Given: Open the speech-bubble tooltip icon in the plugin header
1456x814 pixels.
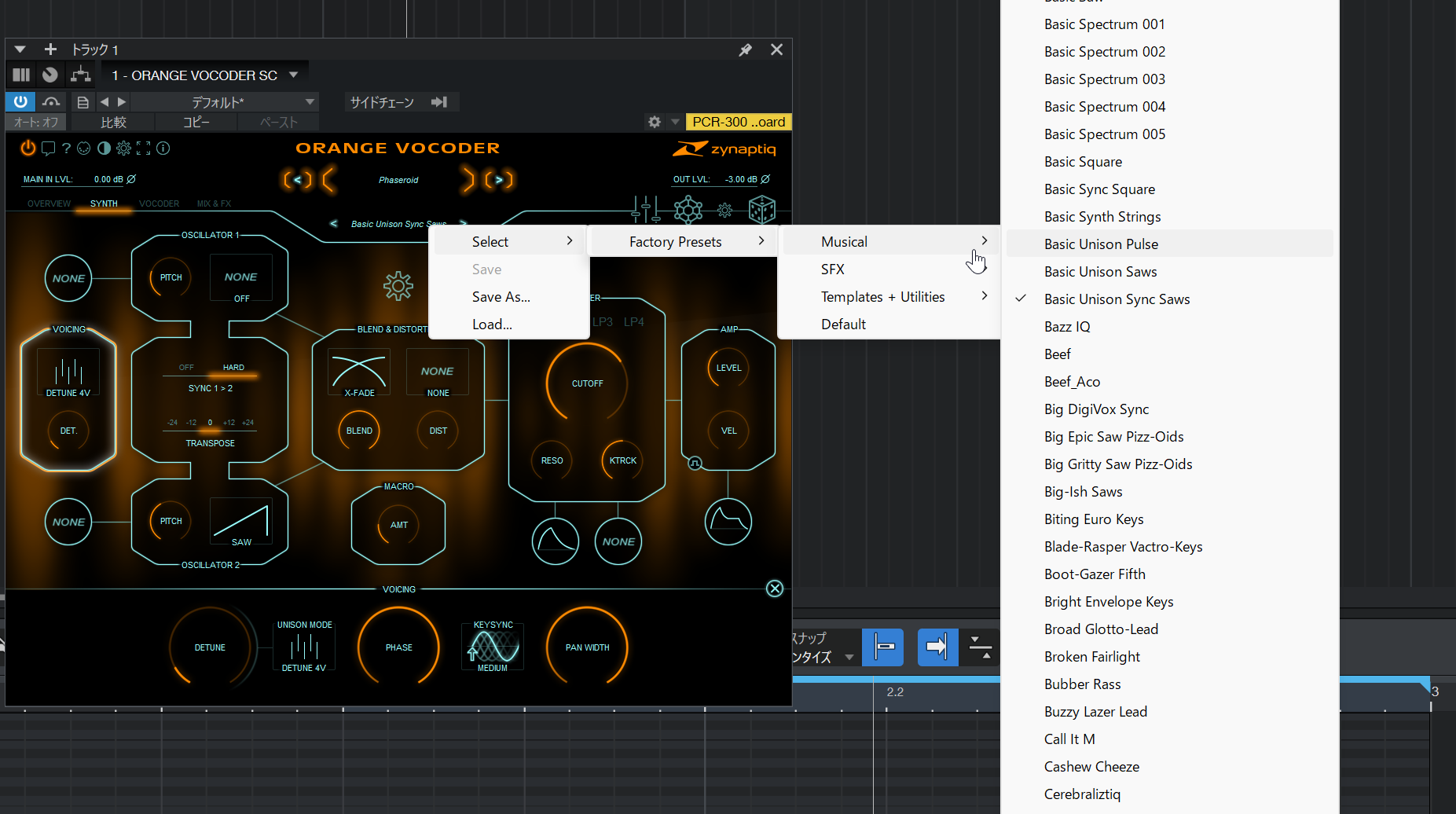Looking at the screenshot, I should pos(48,148).
